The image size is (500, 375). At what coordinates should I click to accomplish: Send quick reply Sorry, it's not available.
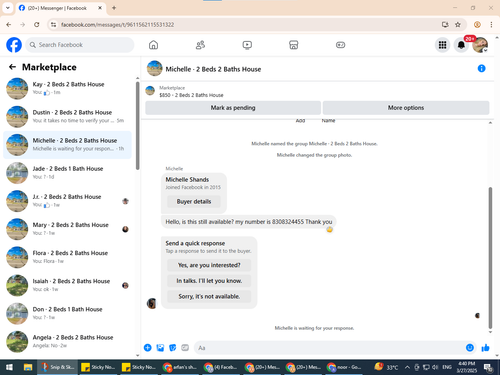click(209, 296)
